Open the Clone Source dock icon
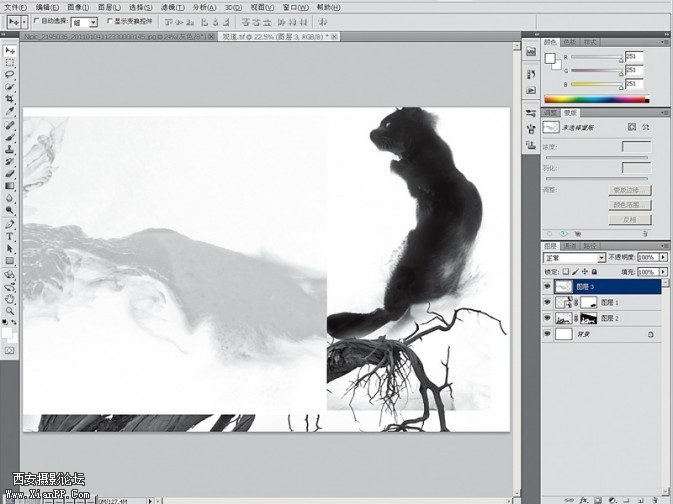This screenshot has width=673, height=504. pyautogui.click(x=531, y=145)
